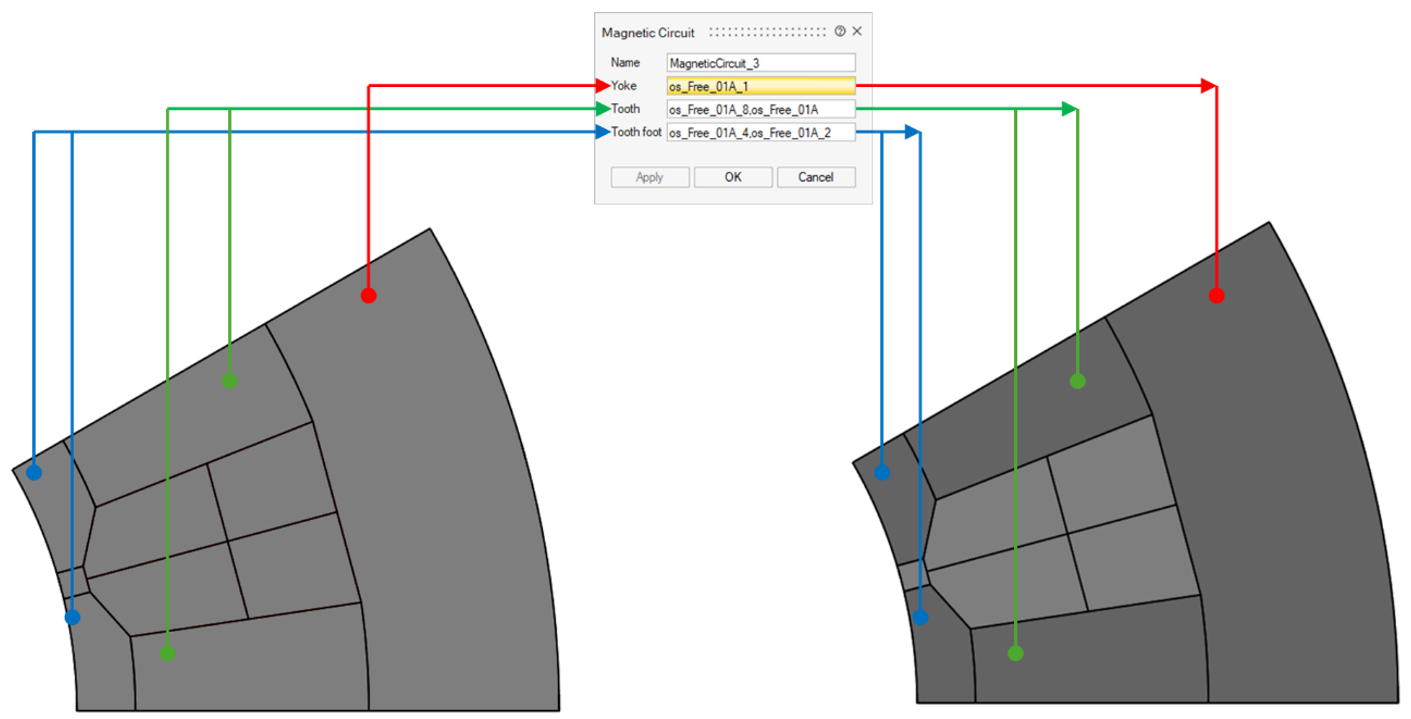Pick upper green tooth marker on right geometry
This screenshot has height=719, width=1411.
point(1077,381)
